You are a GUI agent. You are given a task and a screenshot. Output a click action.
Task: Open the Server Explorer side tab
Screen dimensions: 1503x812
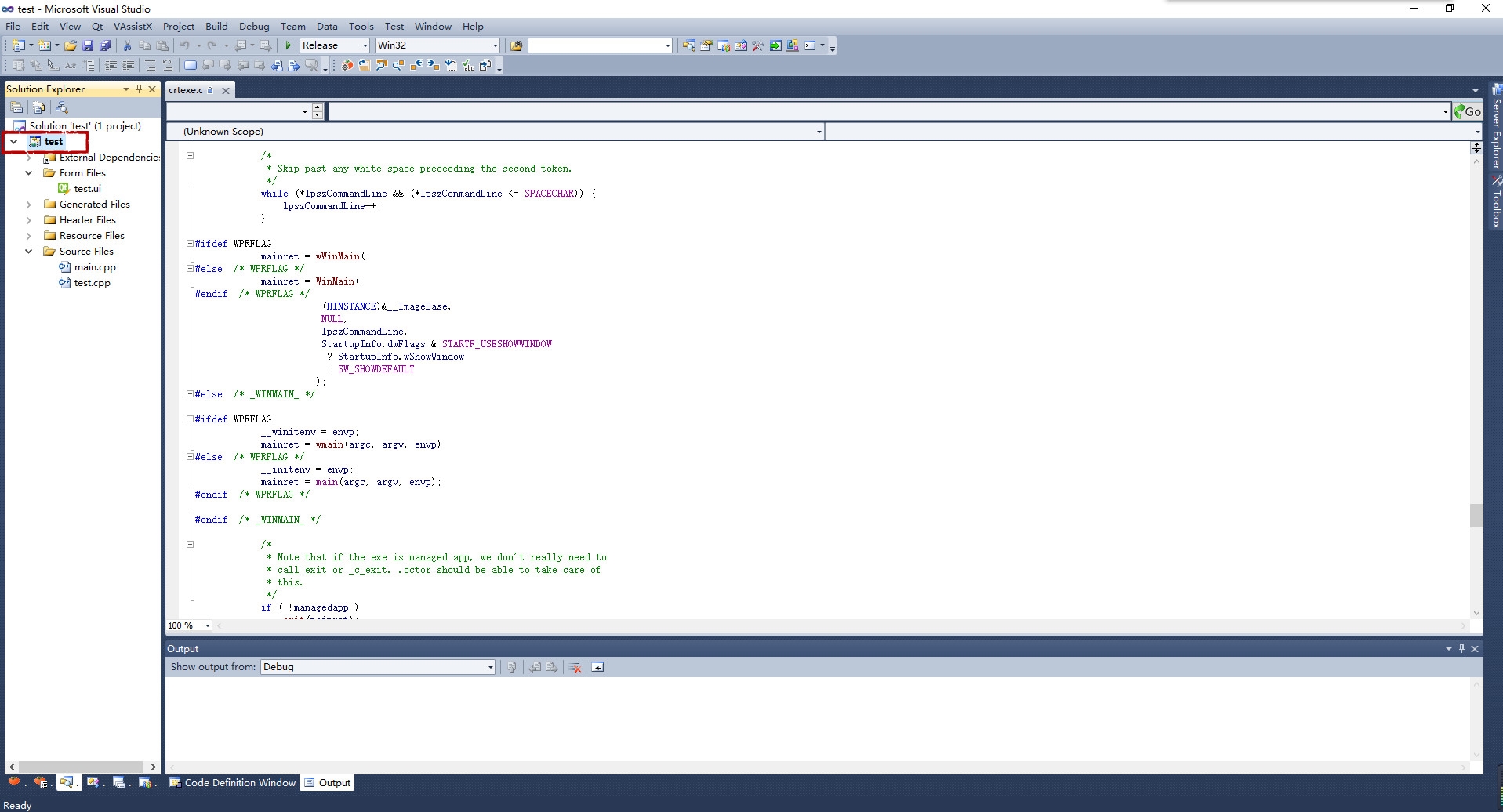point(1496,127)
